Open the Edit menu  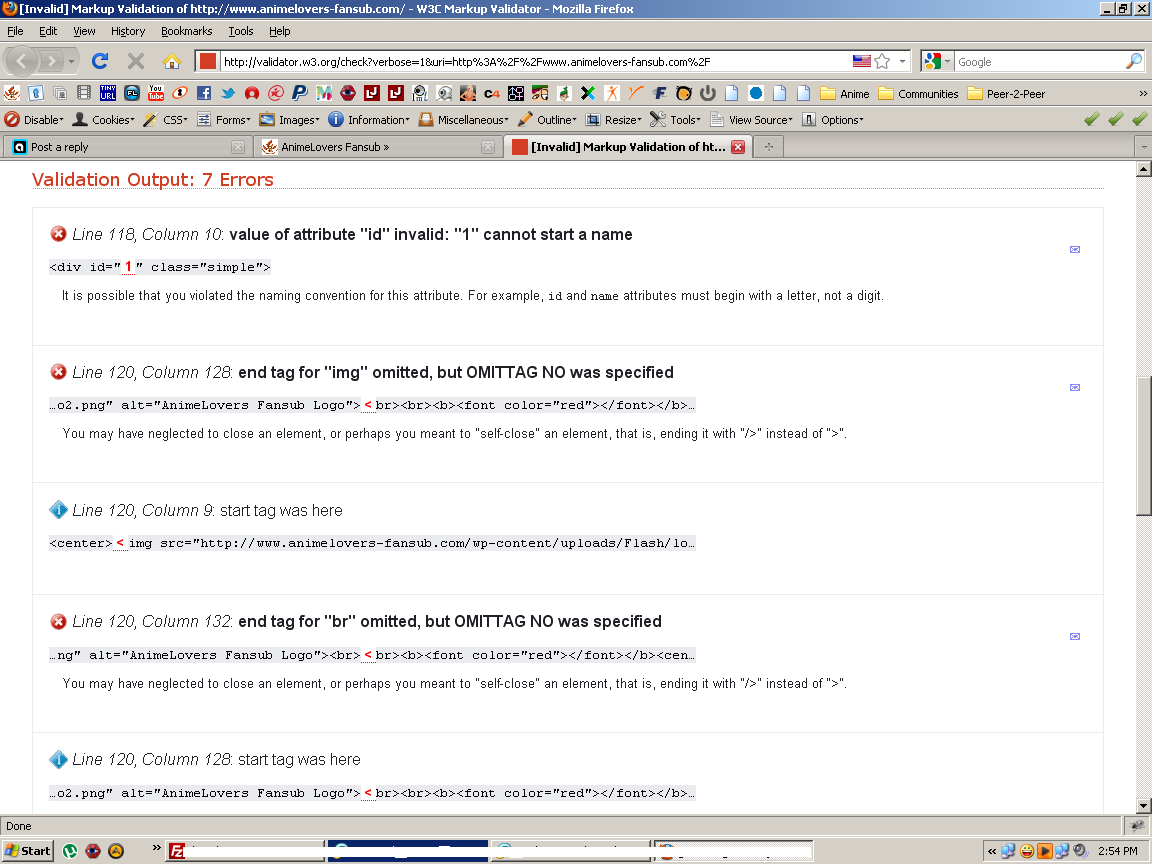pos(48,31)
